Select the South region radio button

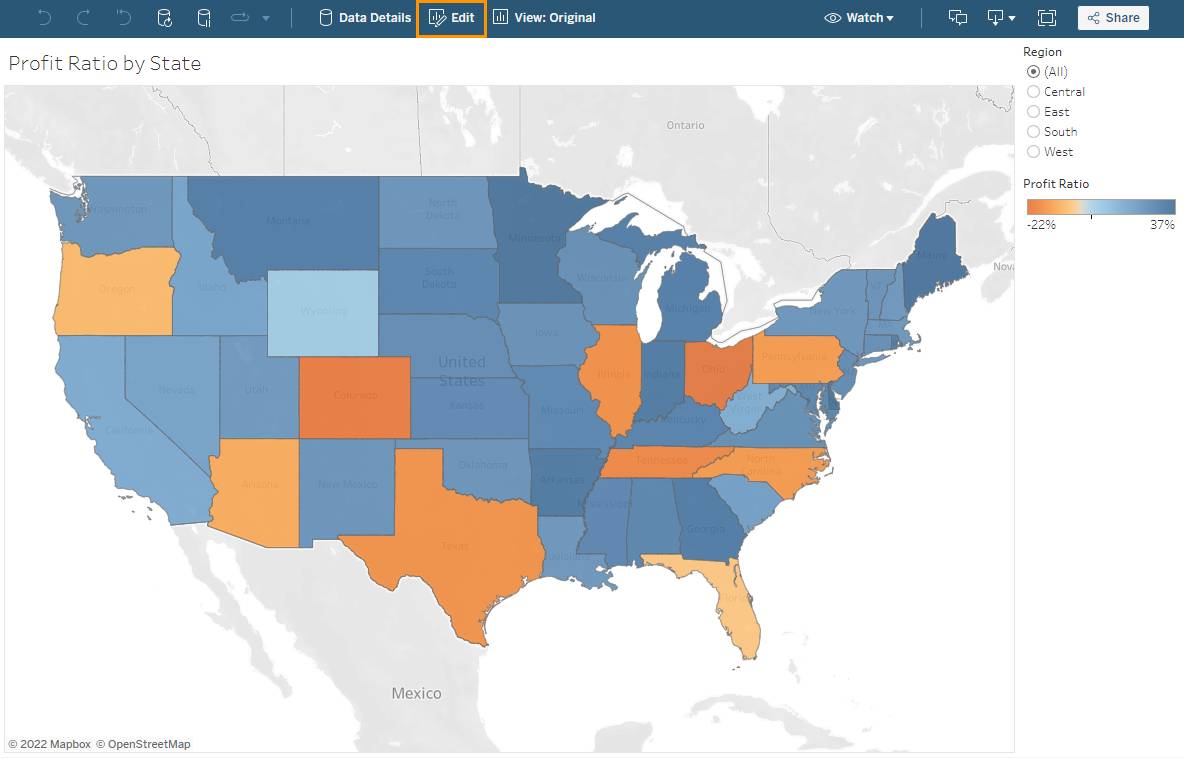pos(1034,131)
